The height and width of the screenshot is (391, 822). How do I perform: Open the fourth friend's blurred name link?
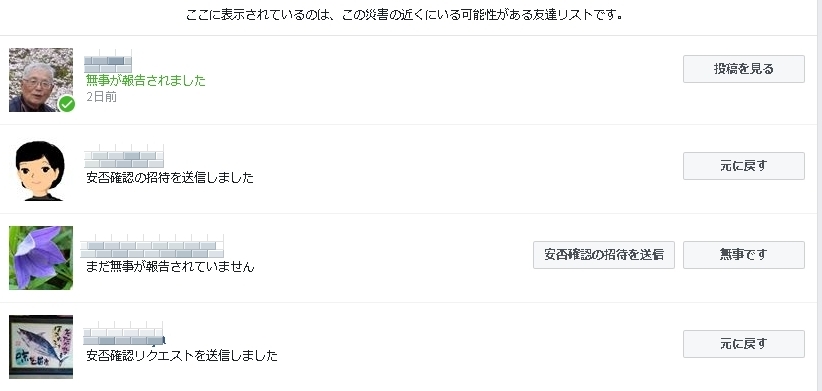(x=124, y=334)
